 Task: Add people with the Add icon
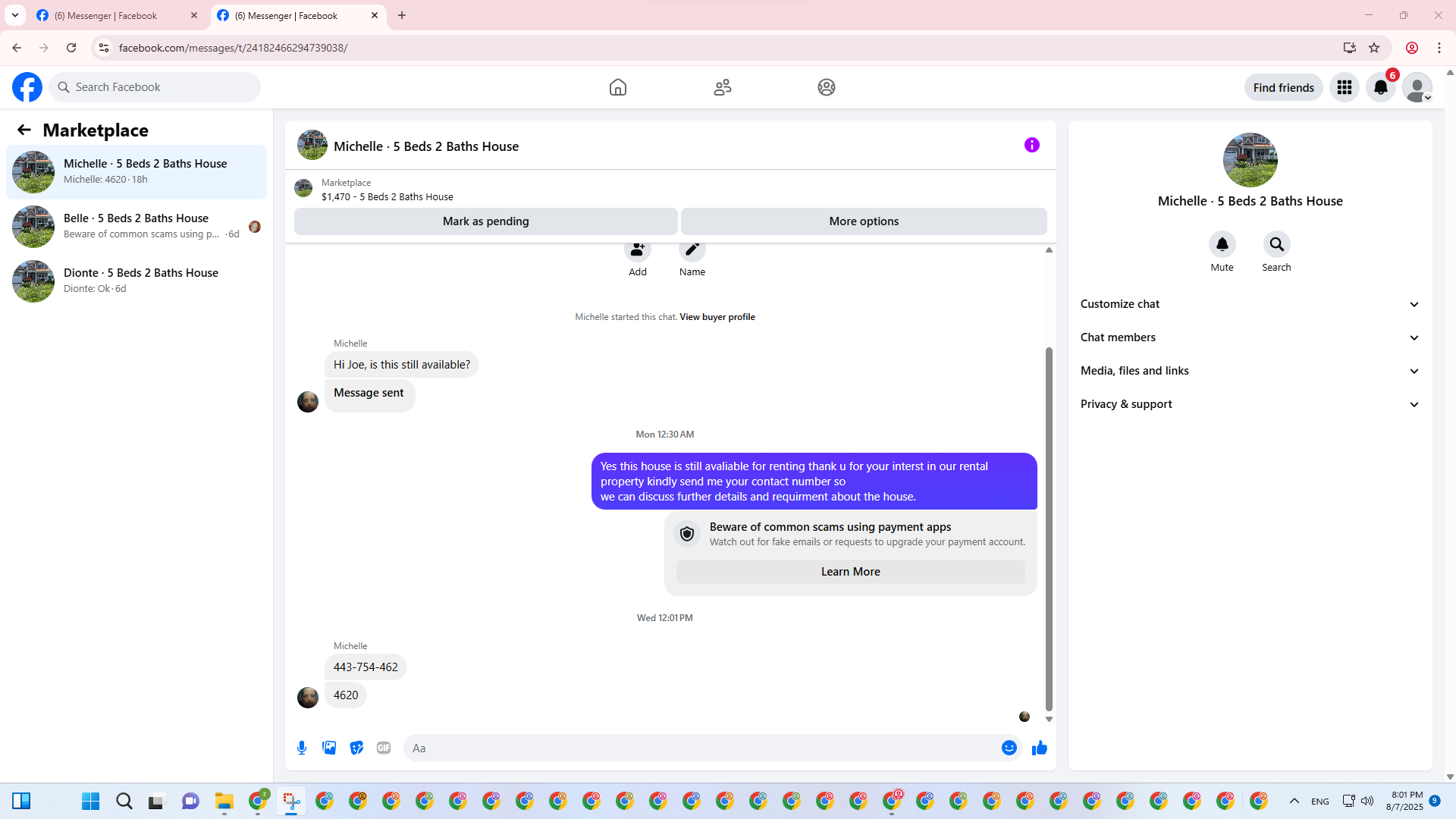[638, 249]
